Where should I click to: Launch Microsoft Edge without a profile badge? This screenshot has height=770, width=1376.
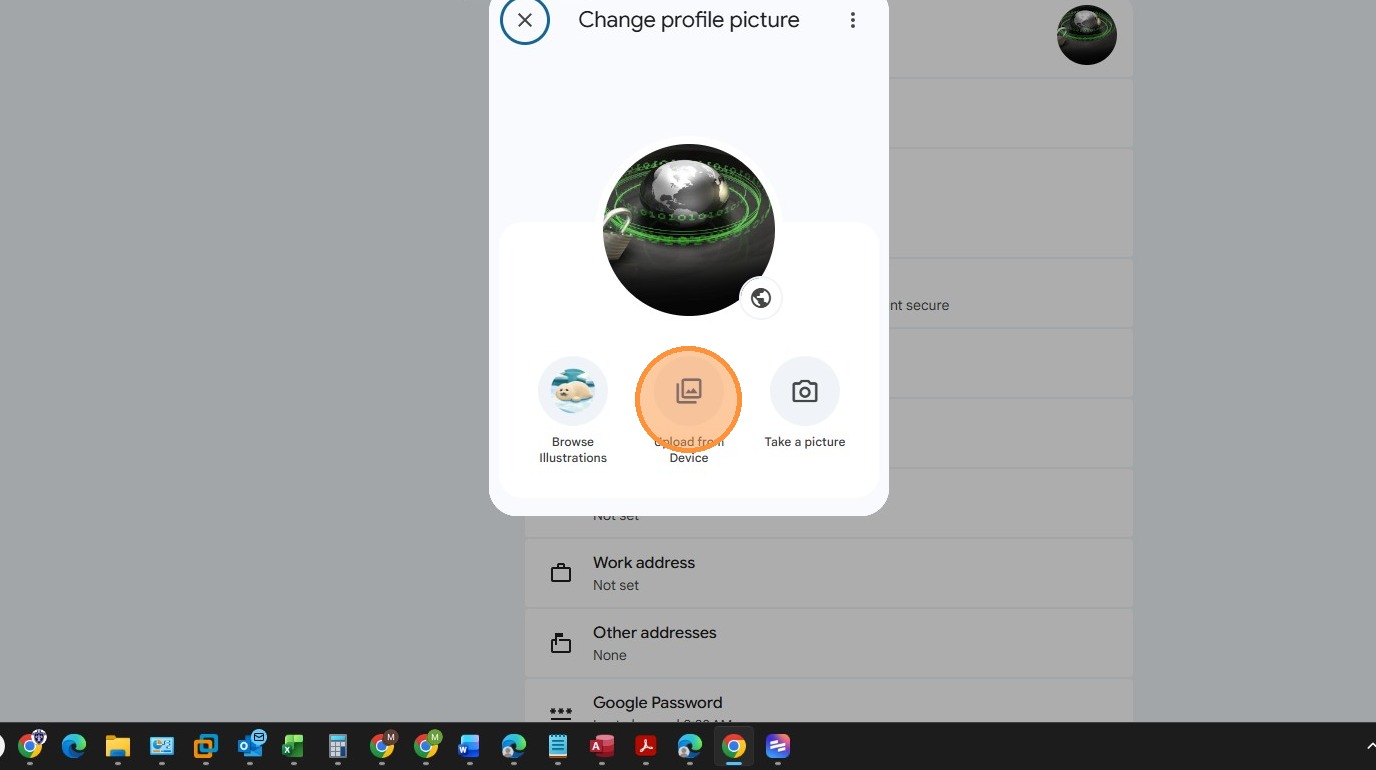74,745
